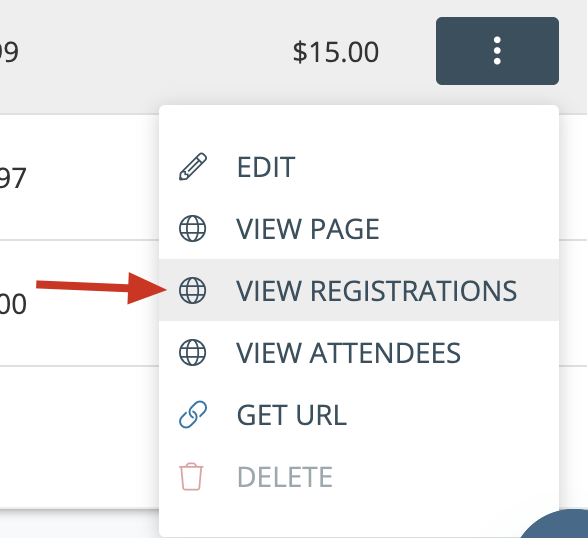This screenshot has width=588, height=538.
Task: Choose GET URL menu entry
Action: [x=359, y=414]
